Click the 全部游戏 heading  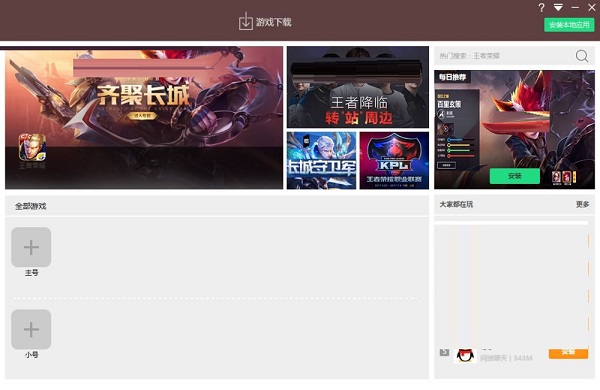click(31, 206)
